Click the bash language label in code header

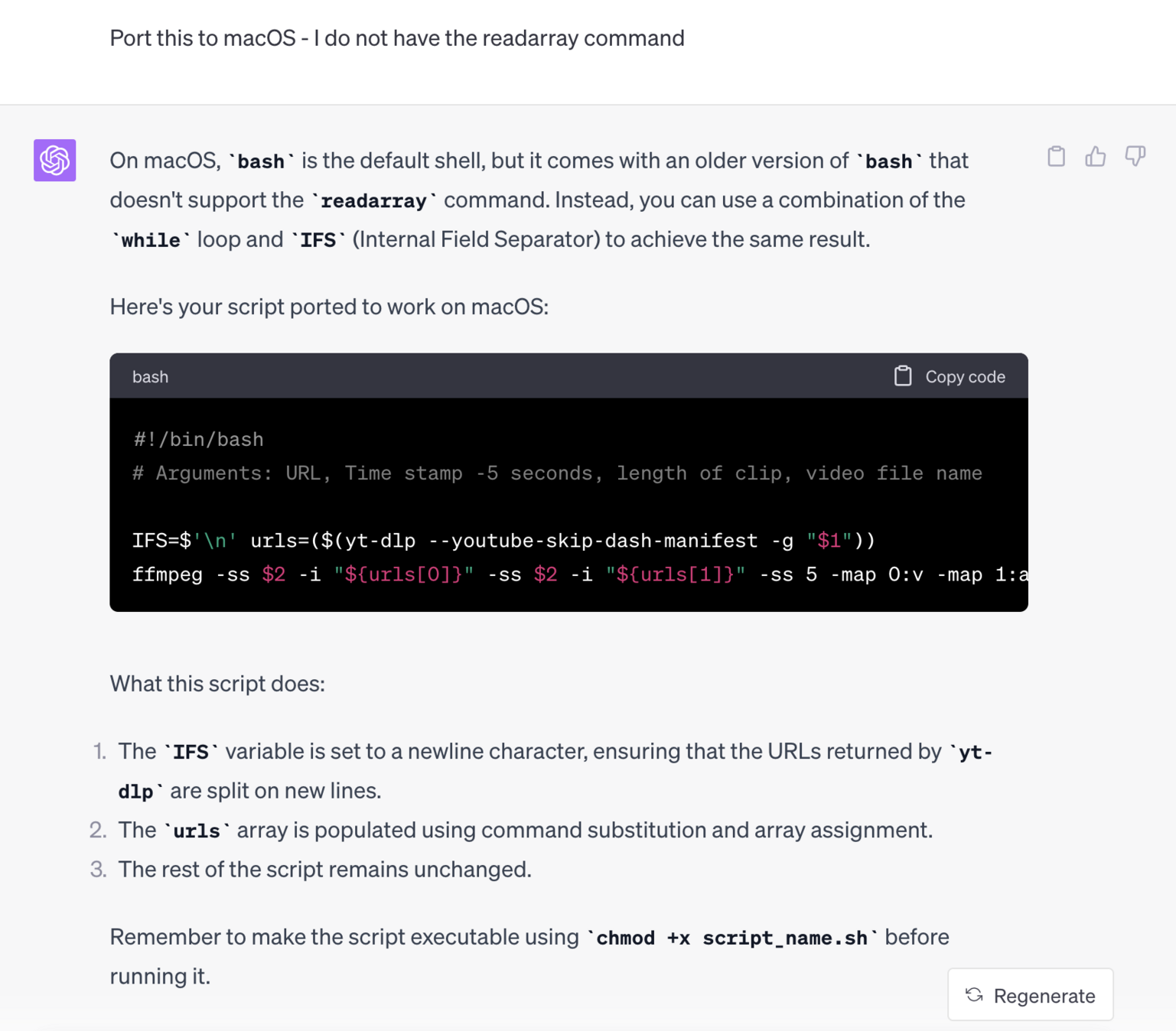pyautogui.click(x=150, y=377)
